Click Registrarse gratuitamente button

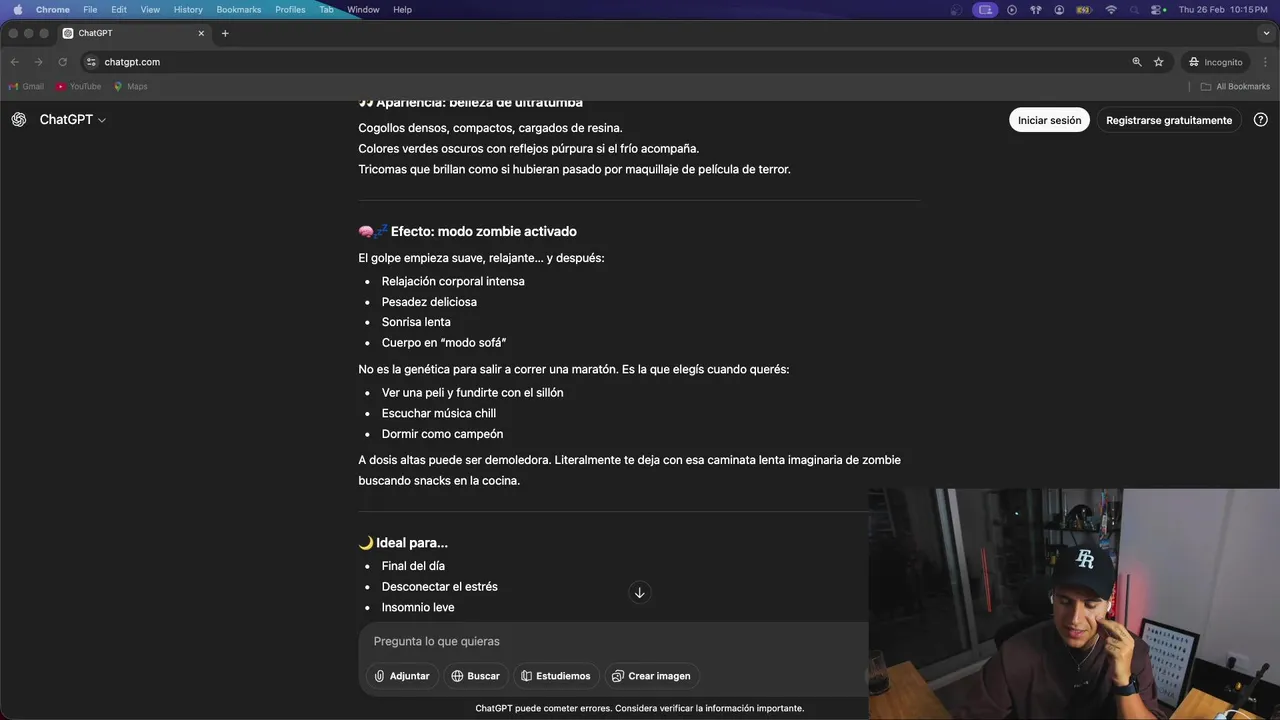click(x=1169, y=120)
